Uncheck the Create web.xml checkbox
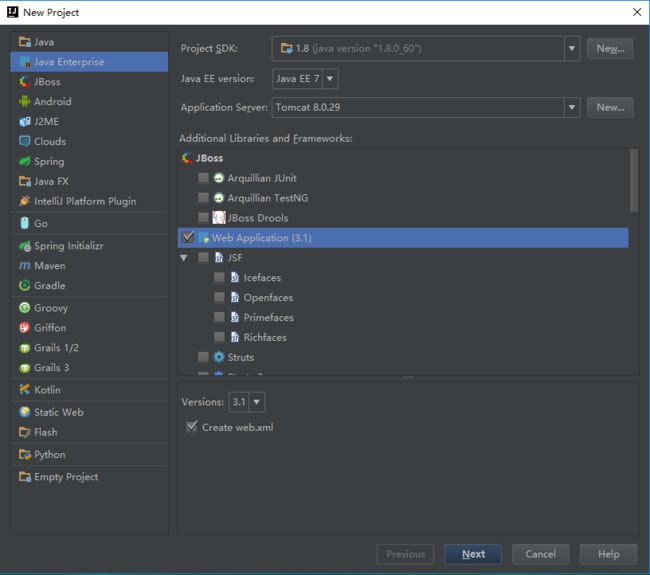Screen dimensions: 650x575 (192, 427)
